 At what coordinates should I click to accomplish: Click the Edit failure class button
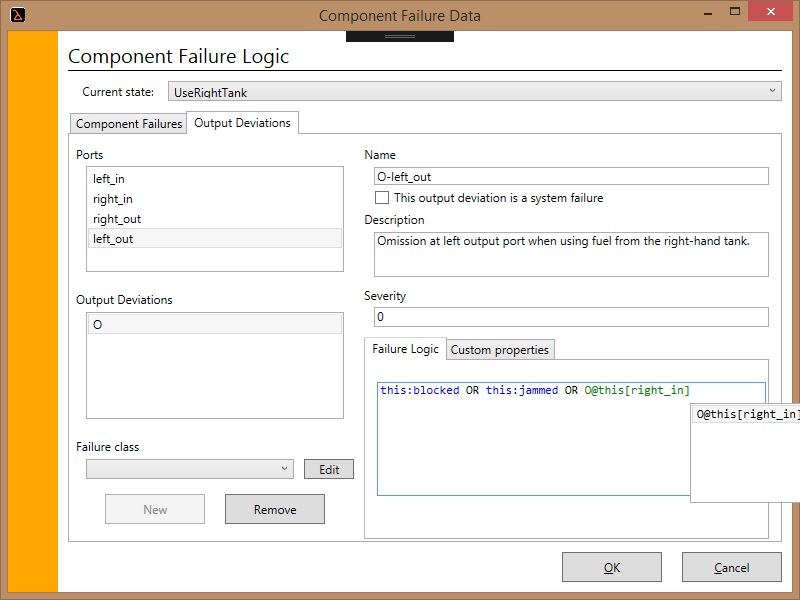point(329,469)
